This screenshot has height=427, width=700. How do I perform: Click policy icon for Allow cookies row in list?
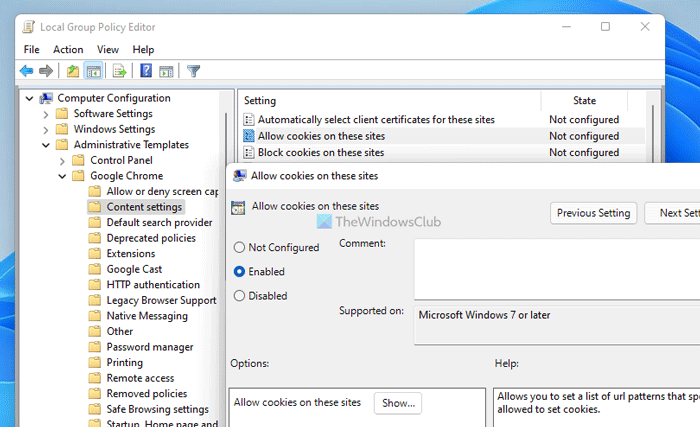point(248,136)
